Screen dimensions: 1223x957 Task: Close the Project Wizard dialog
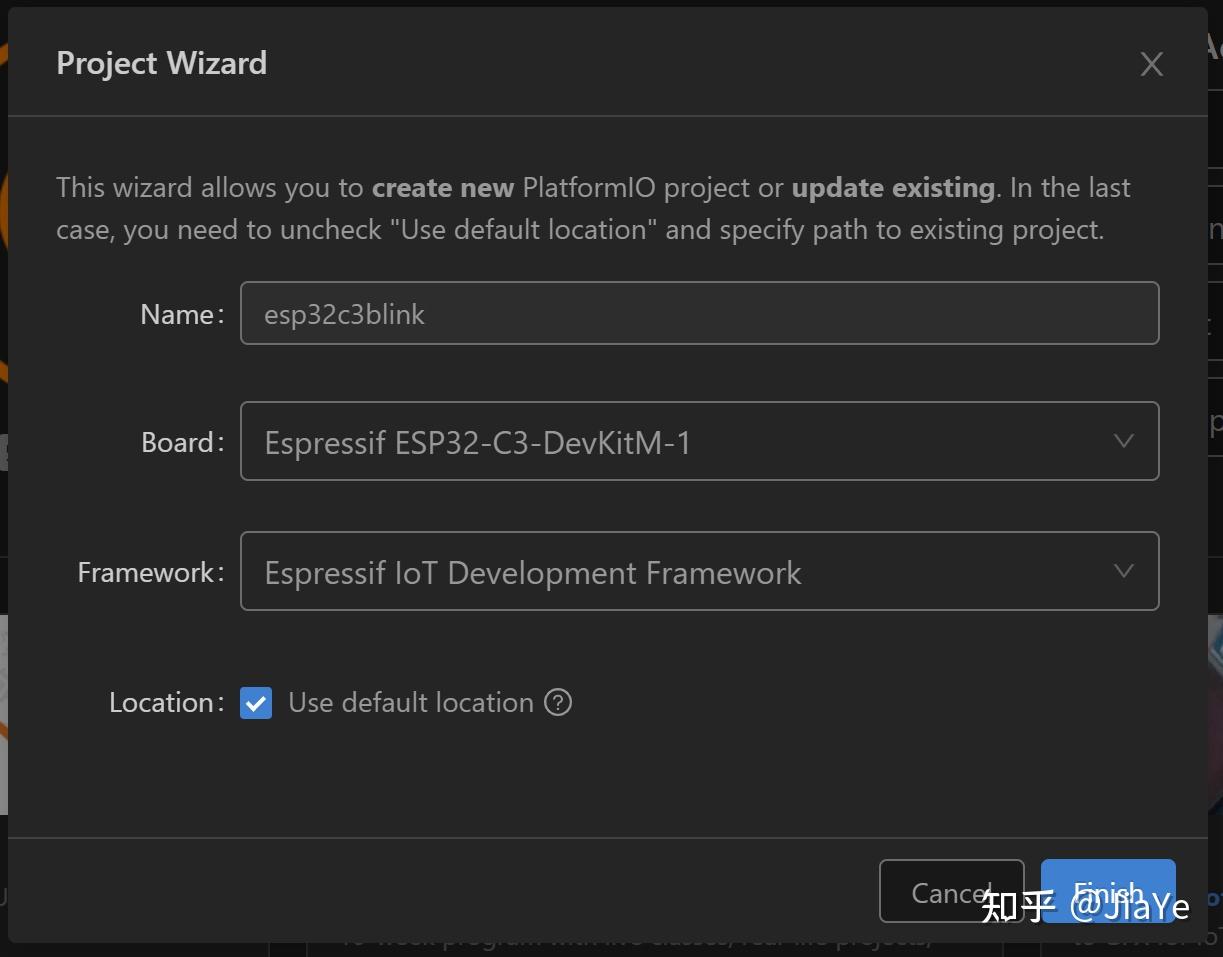click(1151, 65)
